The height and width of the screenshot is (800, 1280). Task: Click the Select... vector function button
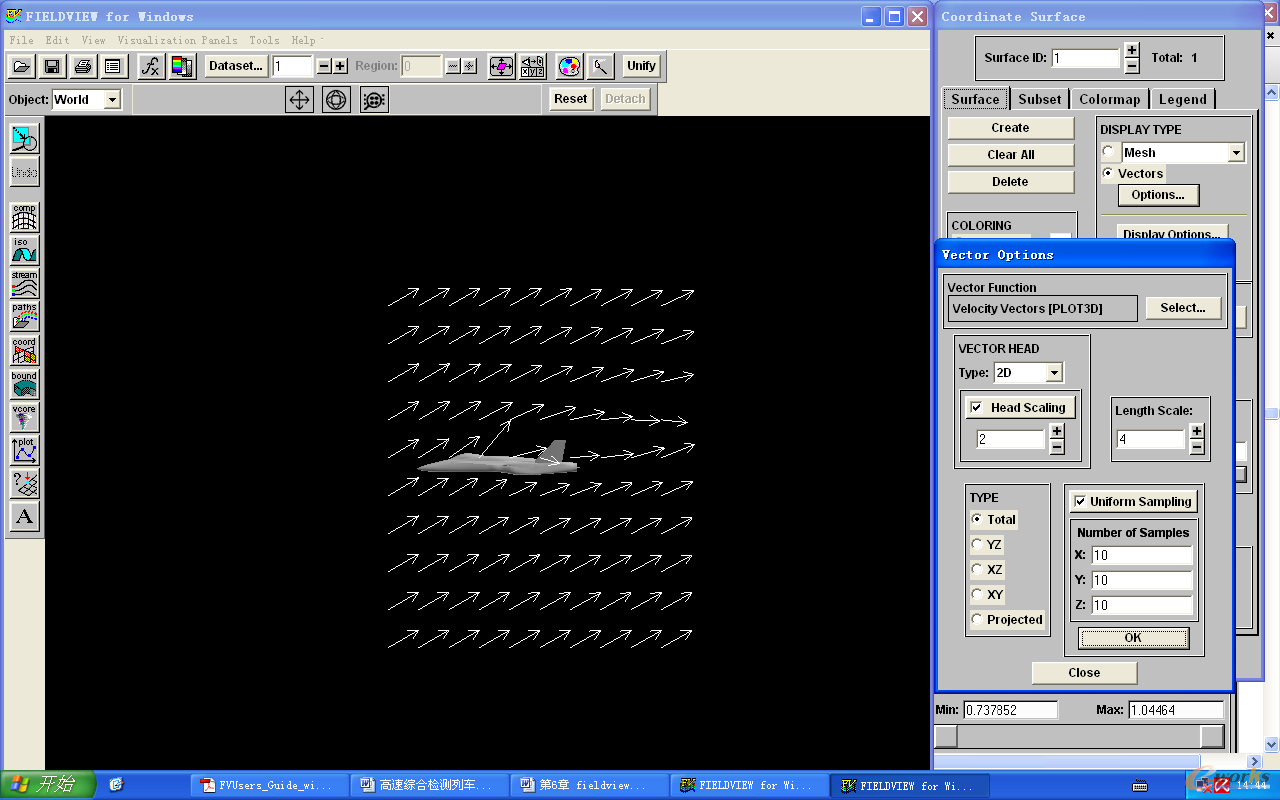click(x=1182, y=308)
